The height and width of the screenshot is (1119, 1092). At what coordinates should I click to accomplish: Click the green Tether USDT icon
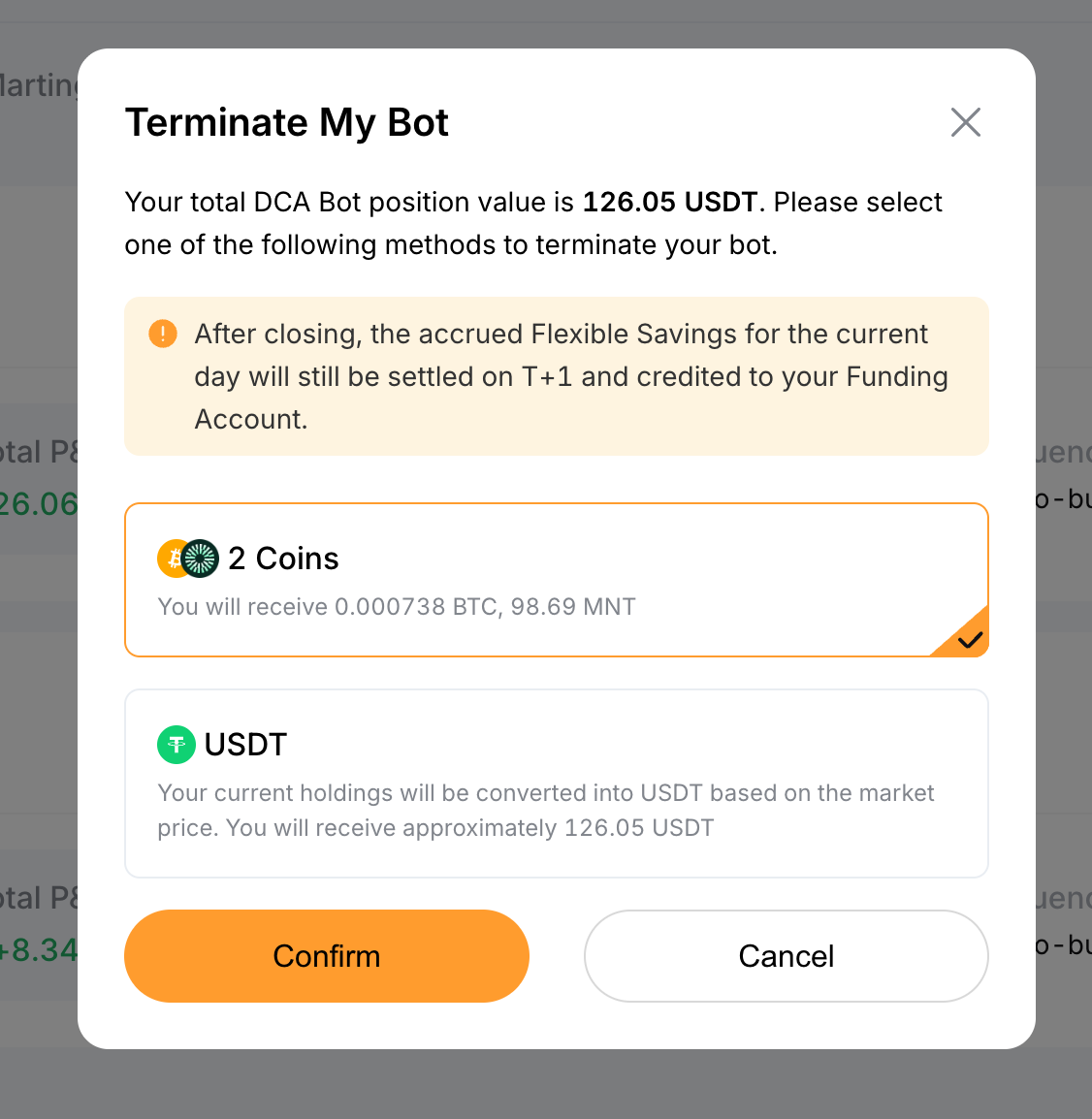pyautogui.click(x=177, y=745)
